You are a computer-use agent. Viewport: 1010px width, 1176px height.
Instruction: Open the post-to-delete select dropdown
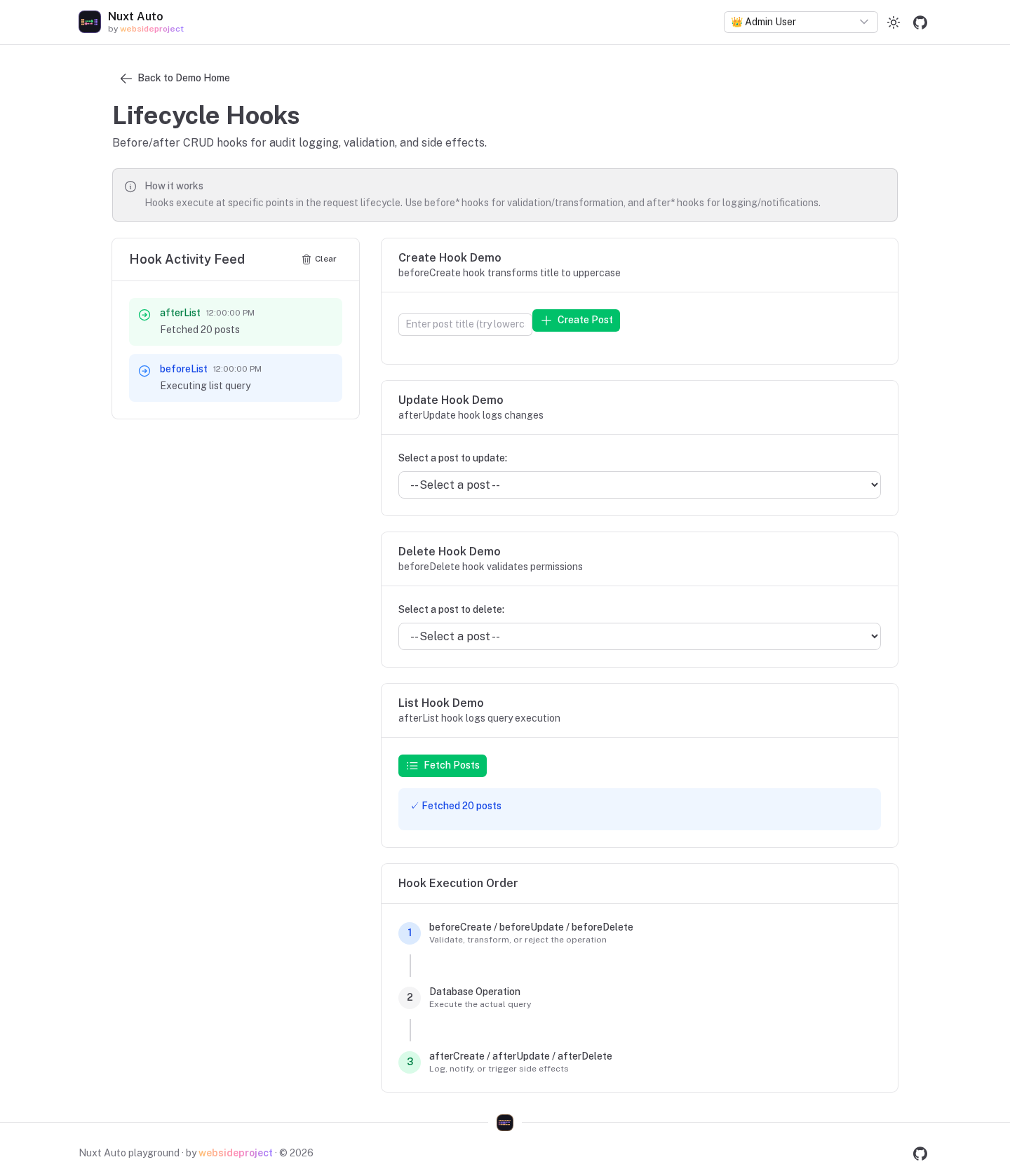[x=640, y=637]
